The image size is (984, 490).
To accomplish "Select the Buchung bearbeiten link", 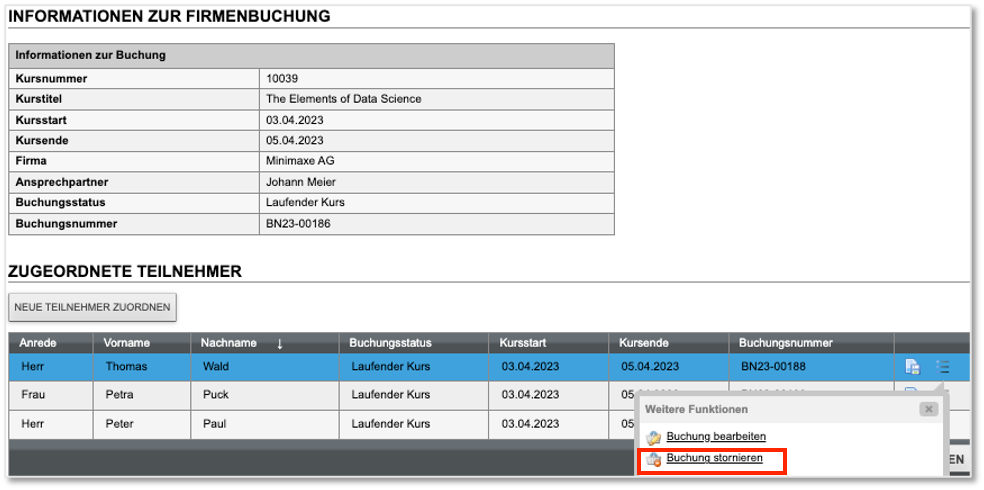I will tap(716, 436).
